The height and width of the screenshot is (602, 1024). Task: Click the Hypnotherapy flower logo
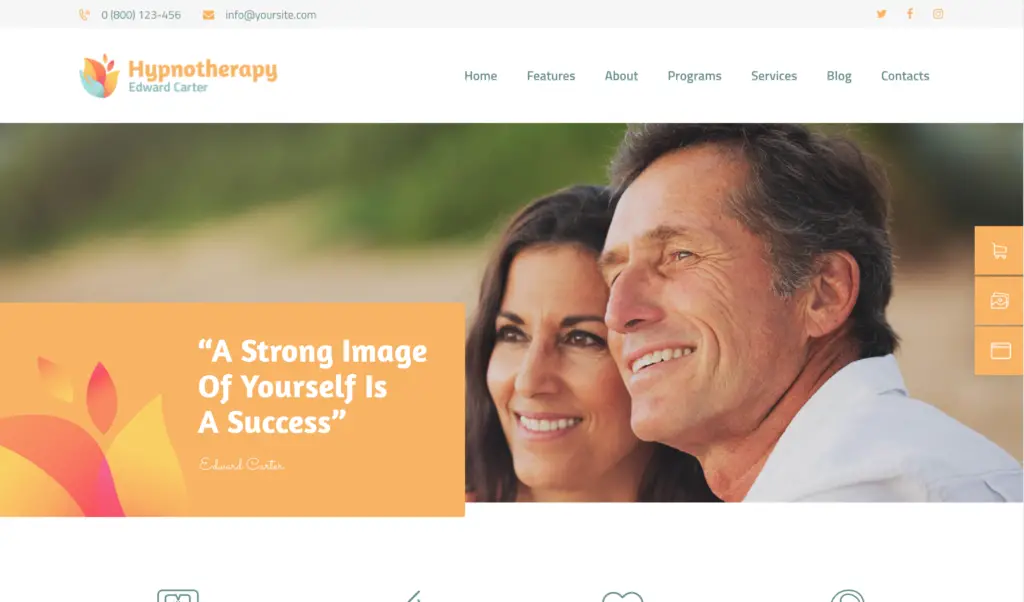[100, 76]
